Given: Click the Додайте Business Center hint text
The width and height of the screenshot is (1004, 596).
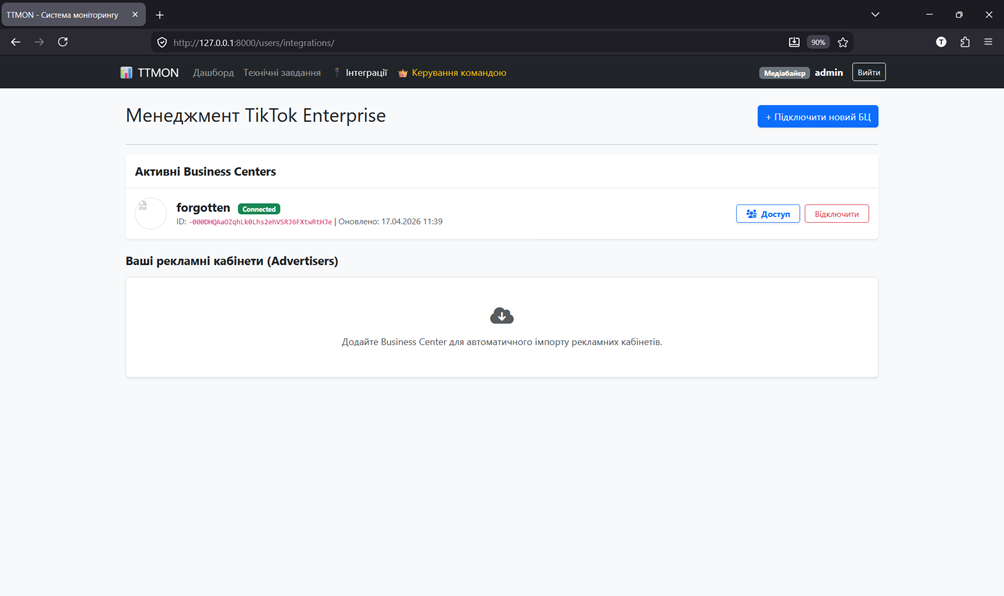Looking at the screenshot, I should (x=502, y=342).
